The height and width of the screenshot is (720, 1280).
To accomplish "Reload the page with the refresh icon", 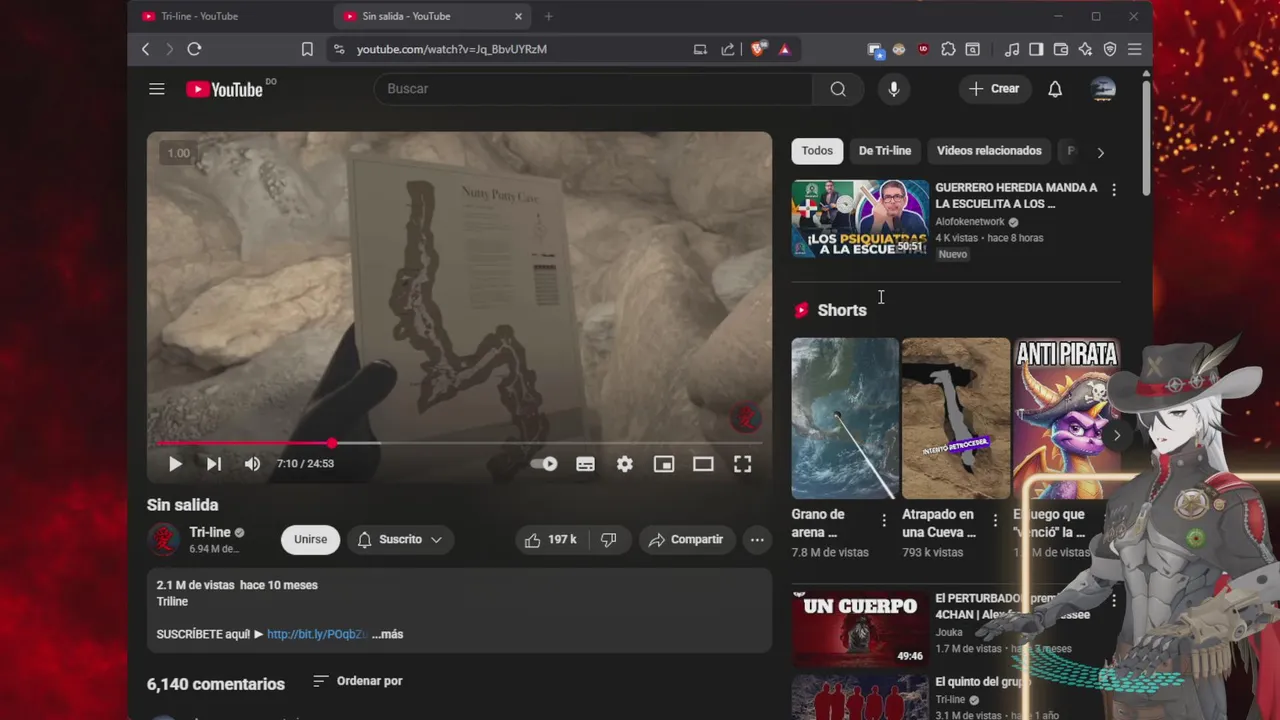I will (x=194, y=49).
